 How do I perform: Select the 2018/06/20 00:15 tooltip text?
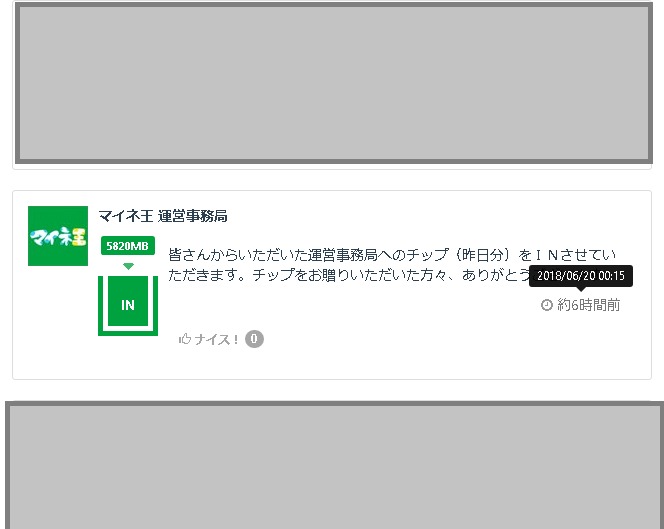(581, 276)
